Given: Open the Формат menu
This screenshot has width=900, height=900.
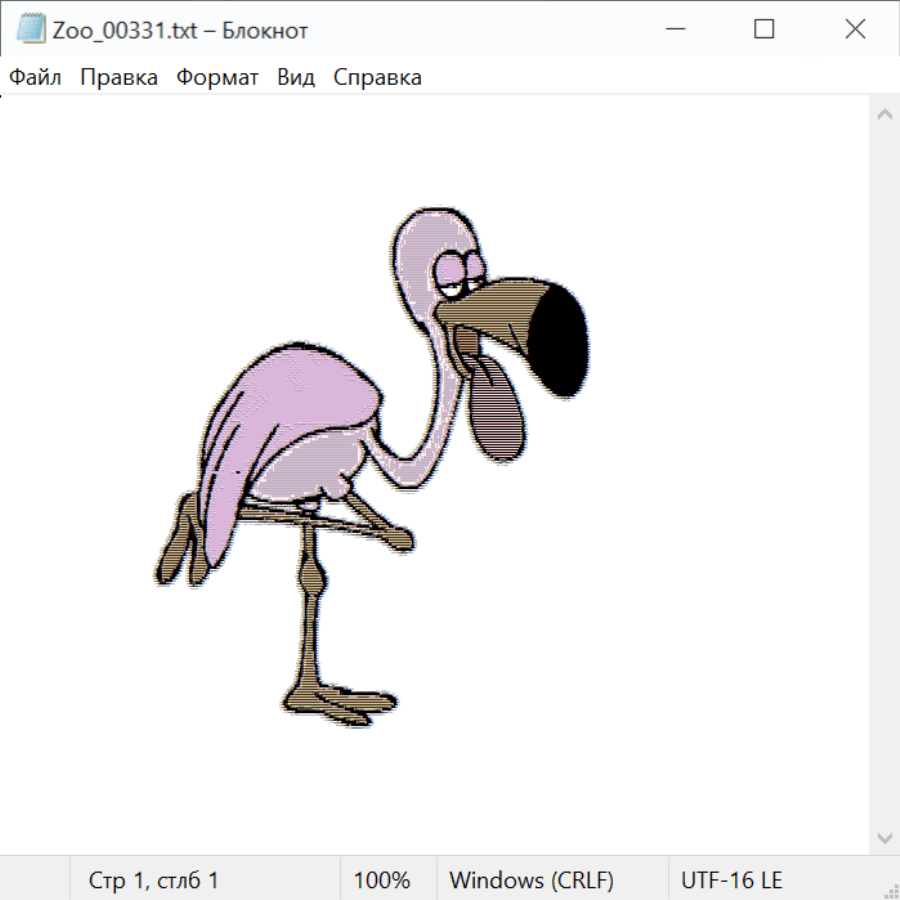Looking at the screenshot, I should pyautogui.click(x=217, y=78).
